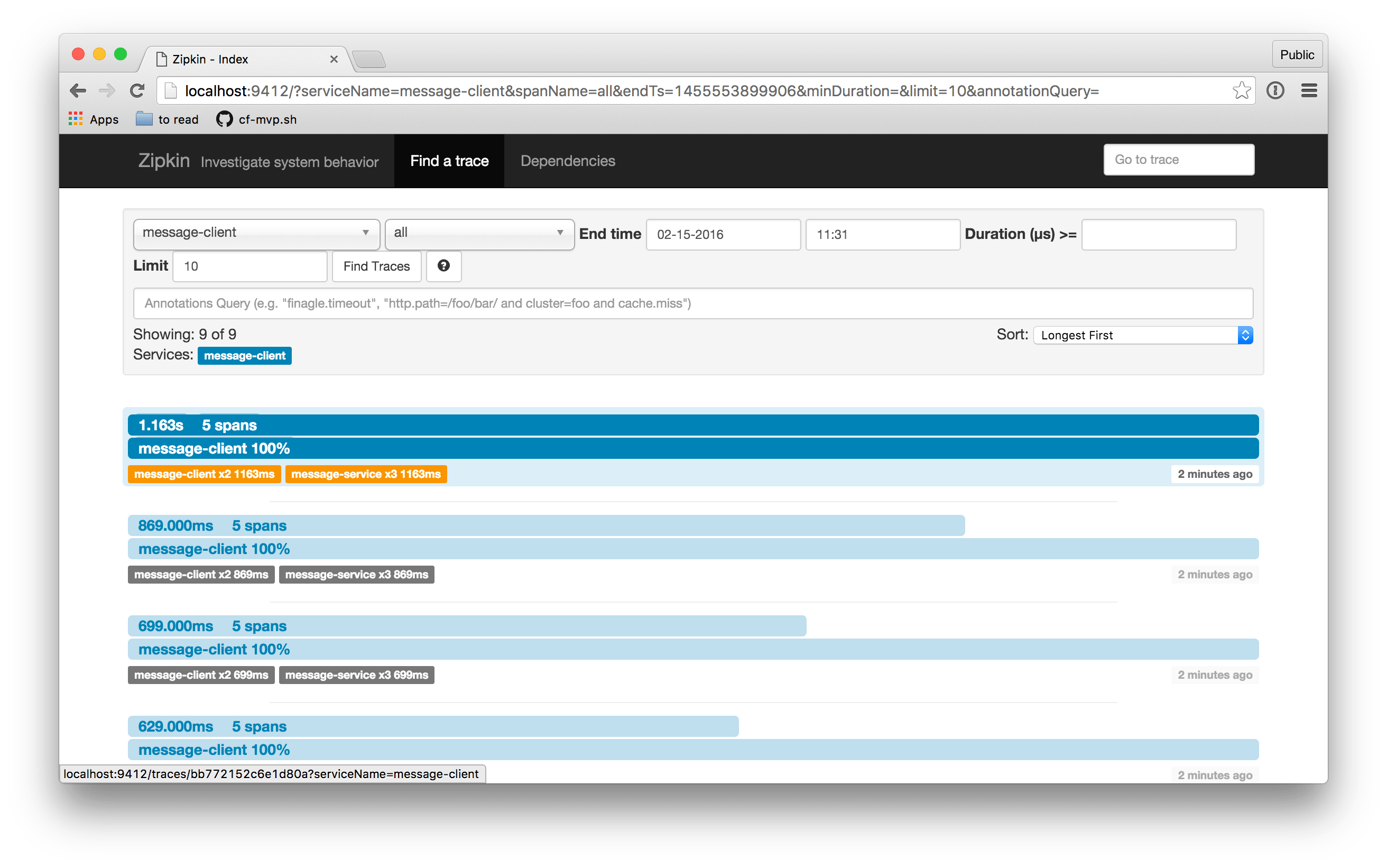
Task: Star the current page via bookmark icon
Action: 1241,90
